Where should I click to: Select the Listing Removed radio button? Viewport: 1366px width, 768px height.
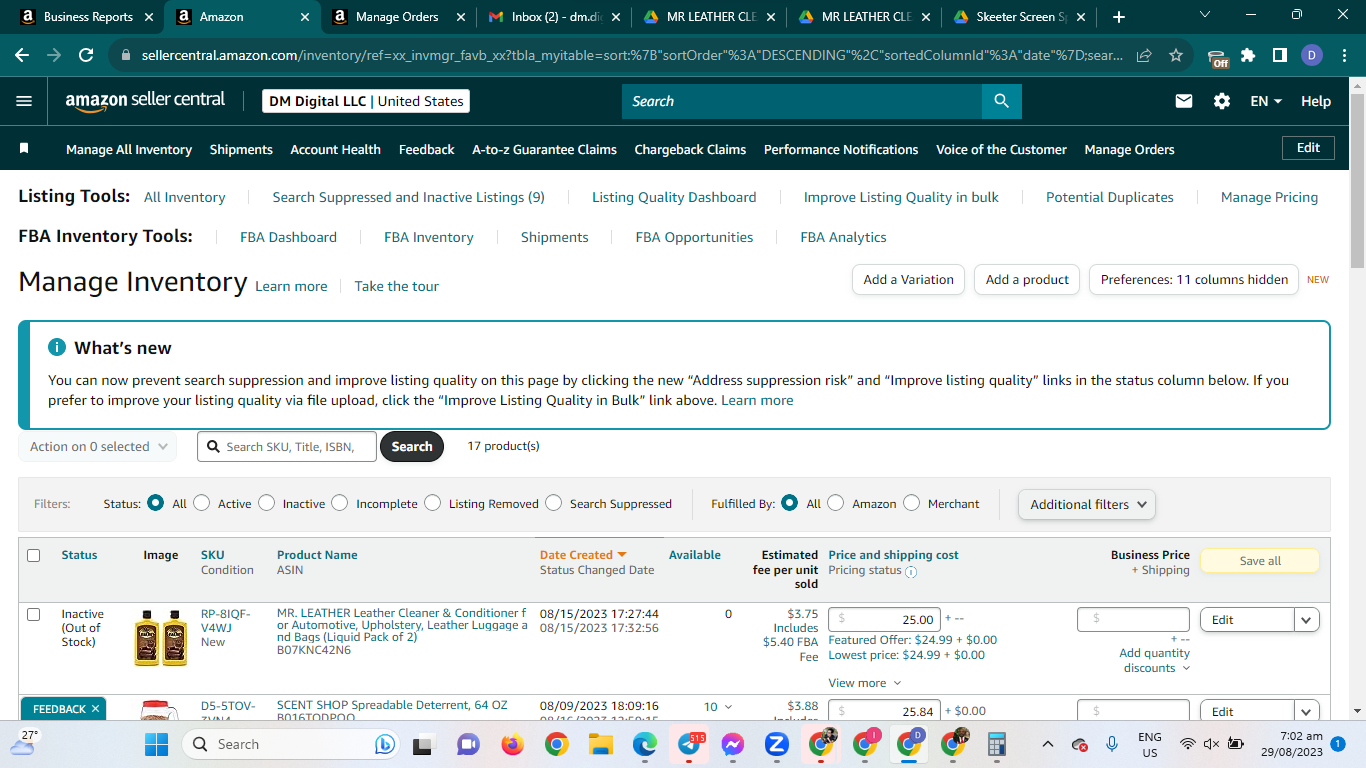tap(432, 503)
